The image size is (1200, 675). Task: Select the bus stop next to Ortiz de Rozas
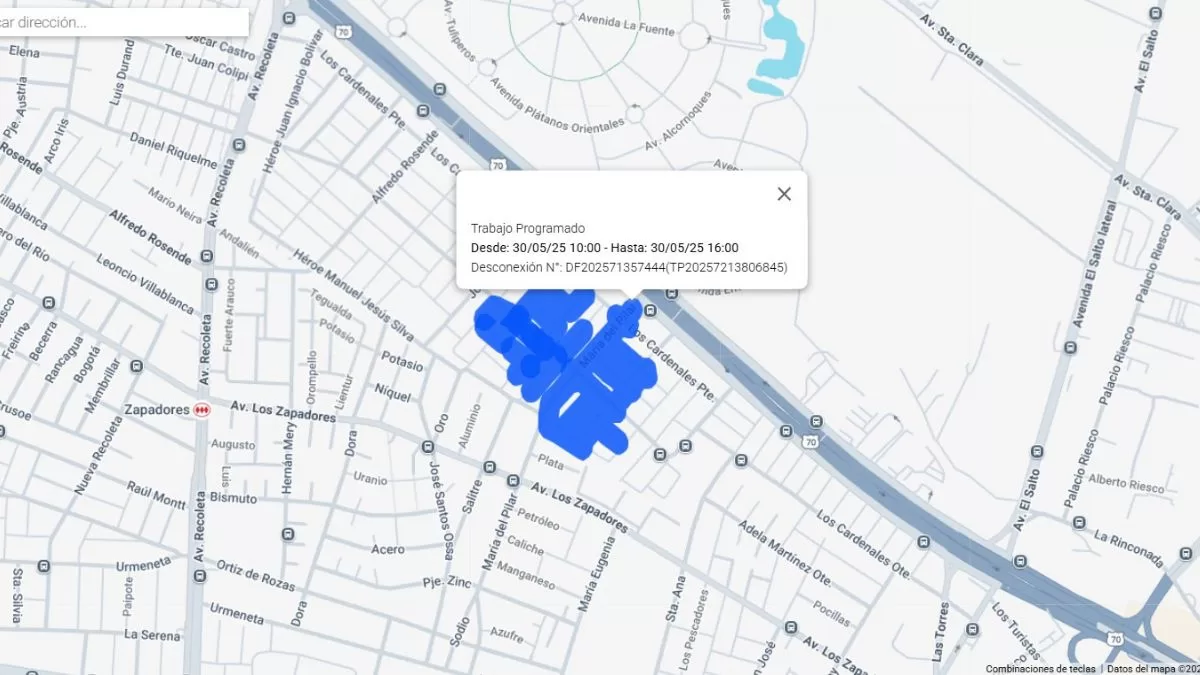point(198,577)
